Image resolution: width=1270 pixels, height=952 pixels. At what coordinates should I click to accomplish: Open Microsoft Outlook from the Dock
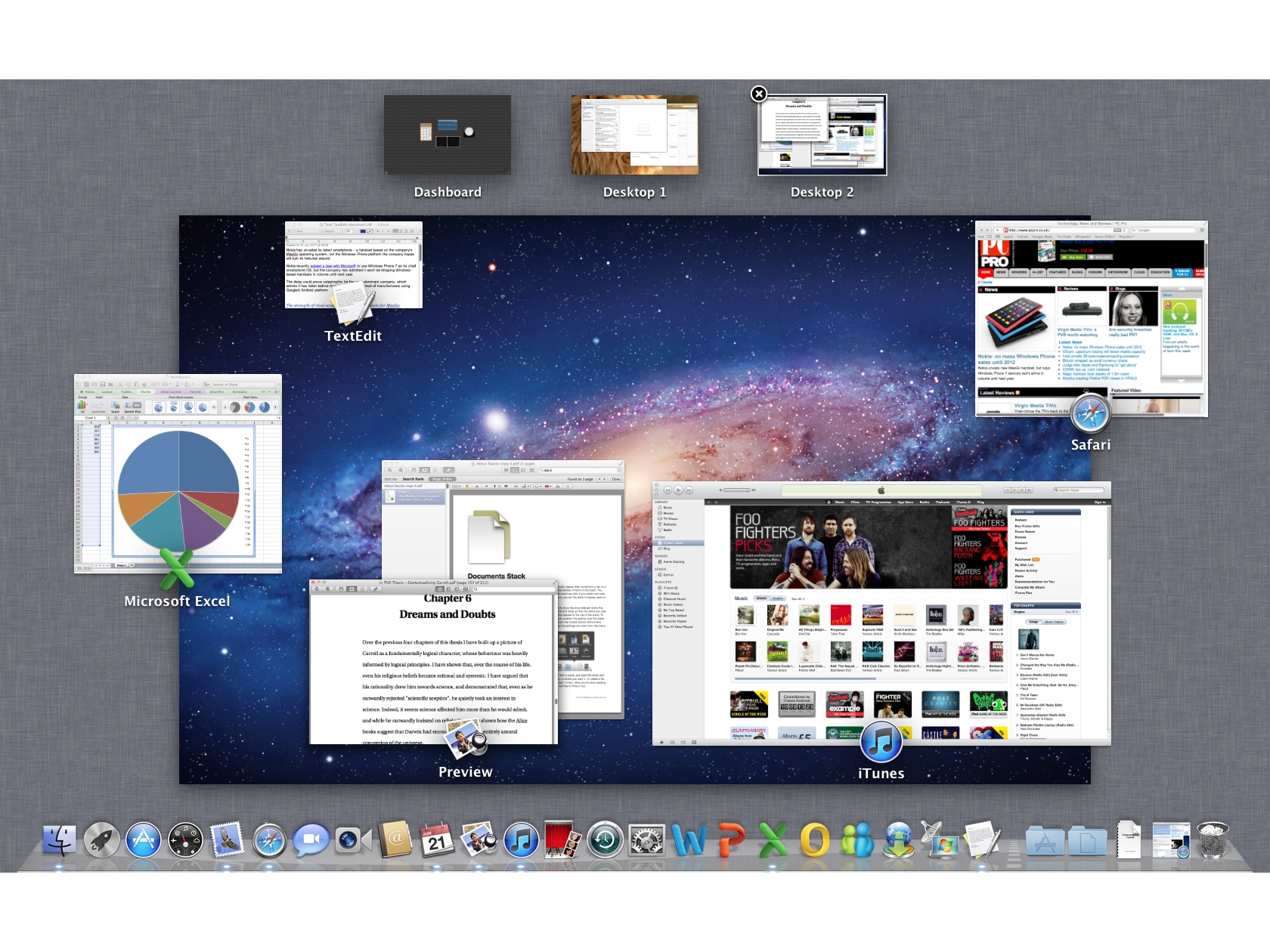click(815, 840)
